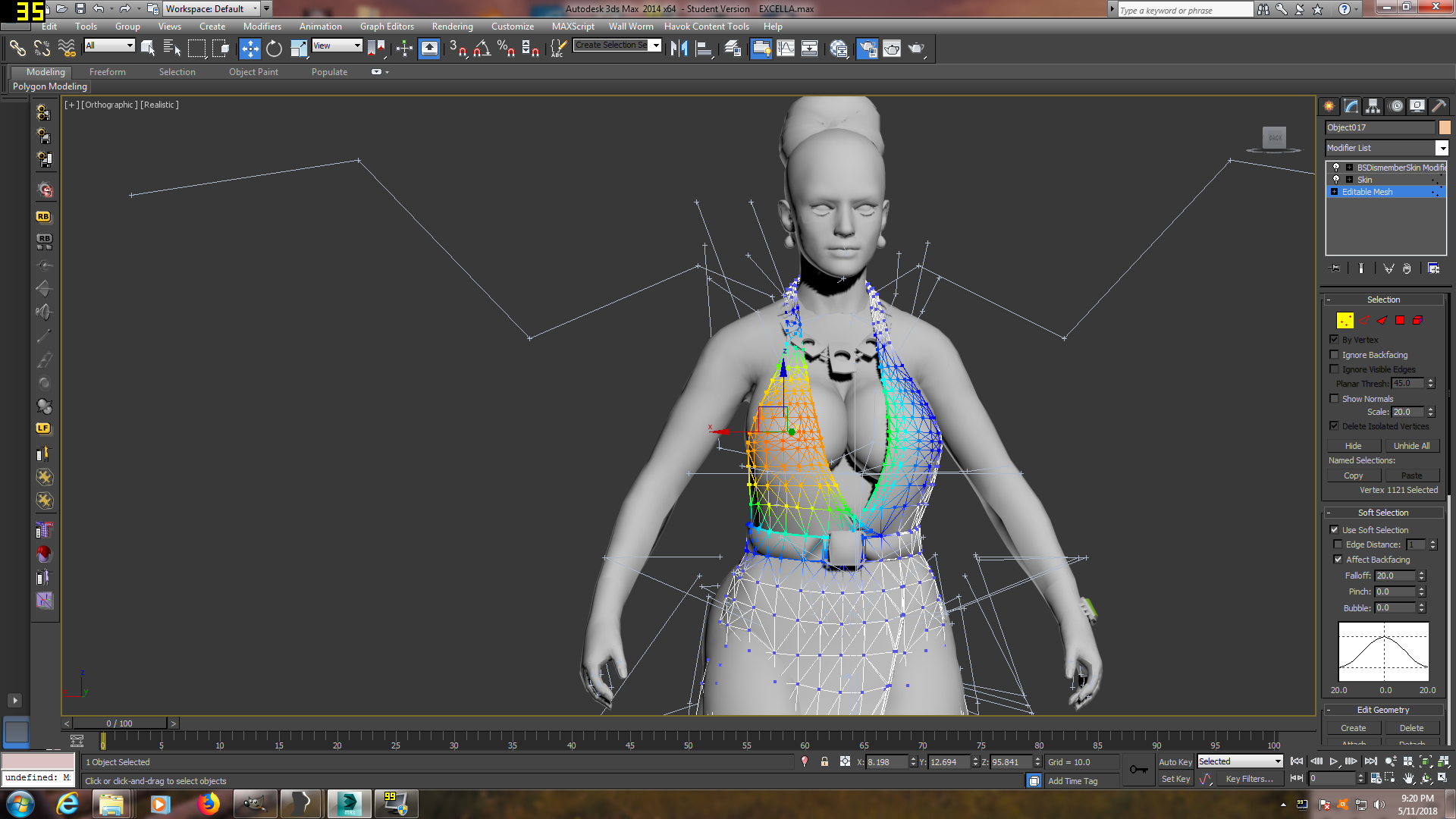Click the Auto Key button

click(x=1175, y=762)
